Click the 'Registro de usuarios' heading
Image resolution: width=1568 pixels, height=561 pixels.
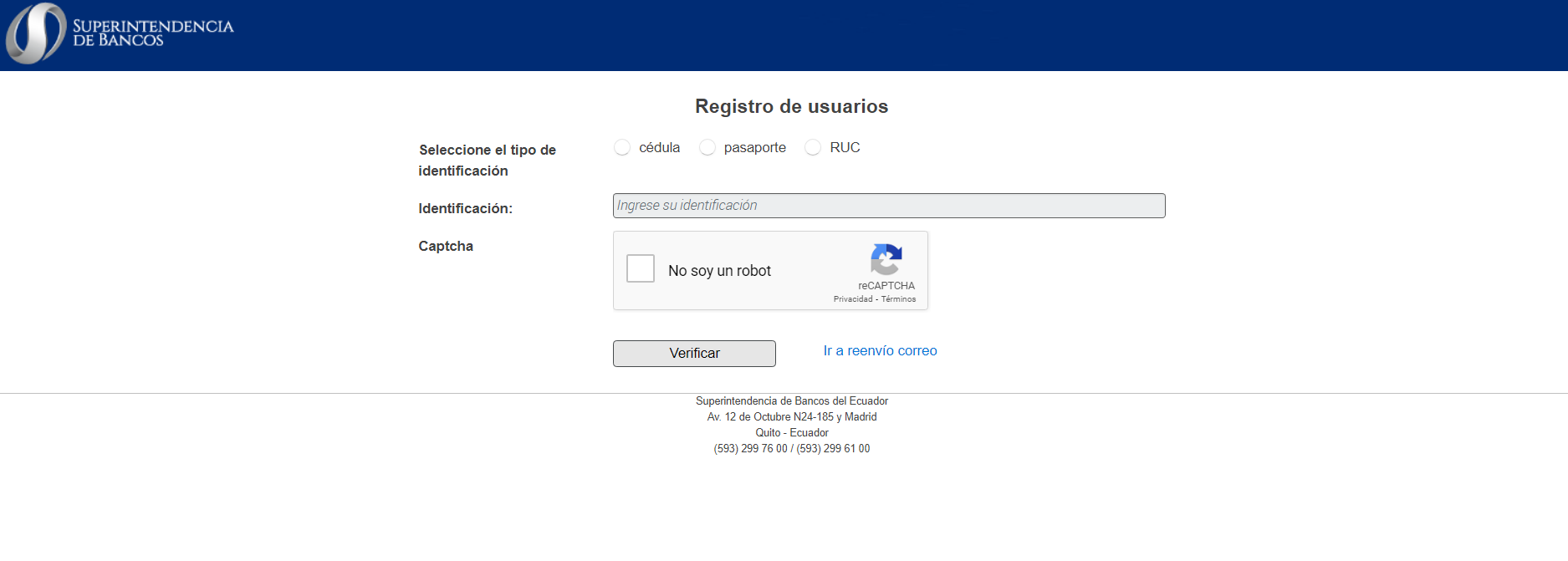tap(792, 106)
